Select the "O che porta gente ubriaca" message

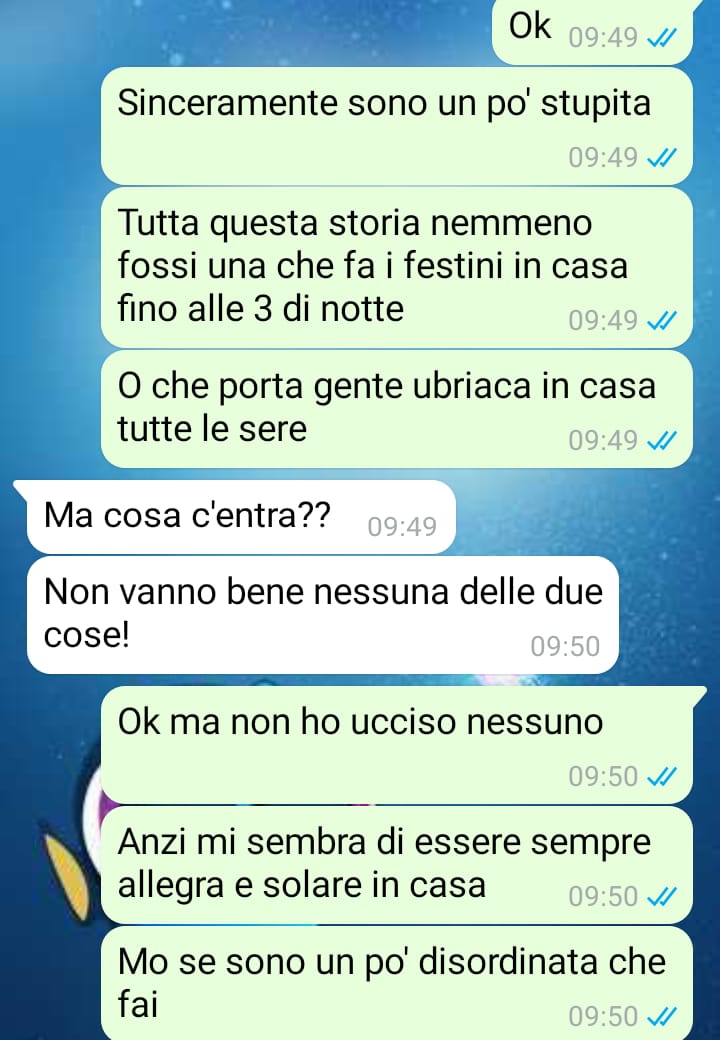(x=396, y=409)
